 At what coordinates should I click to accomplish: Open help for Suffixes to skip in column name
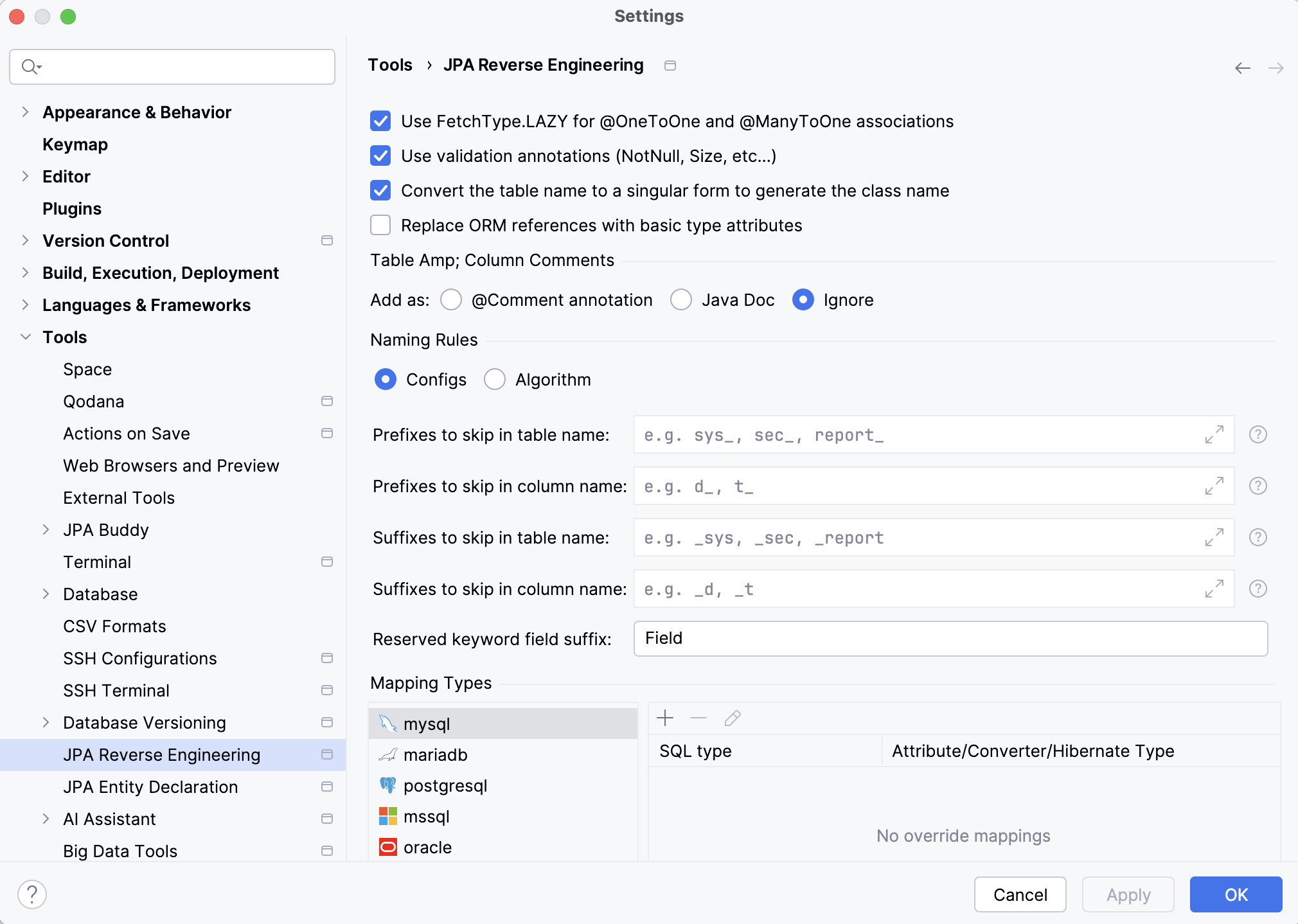(1258, 589)
